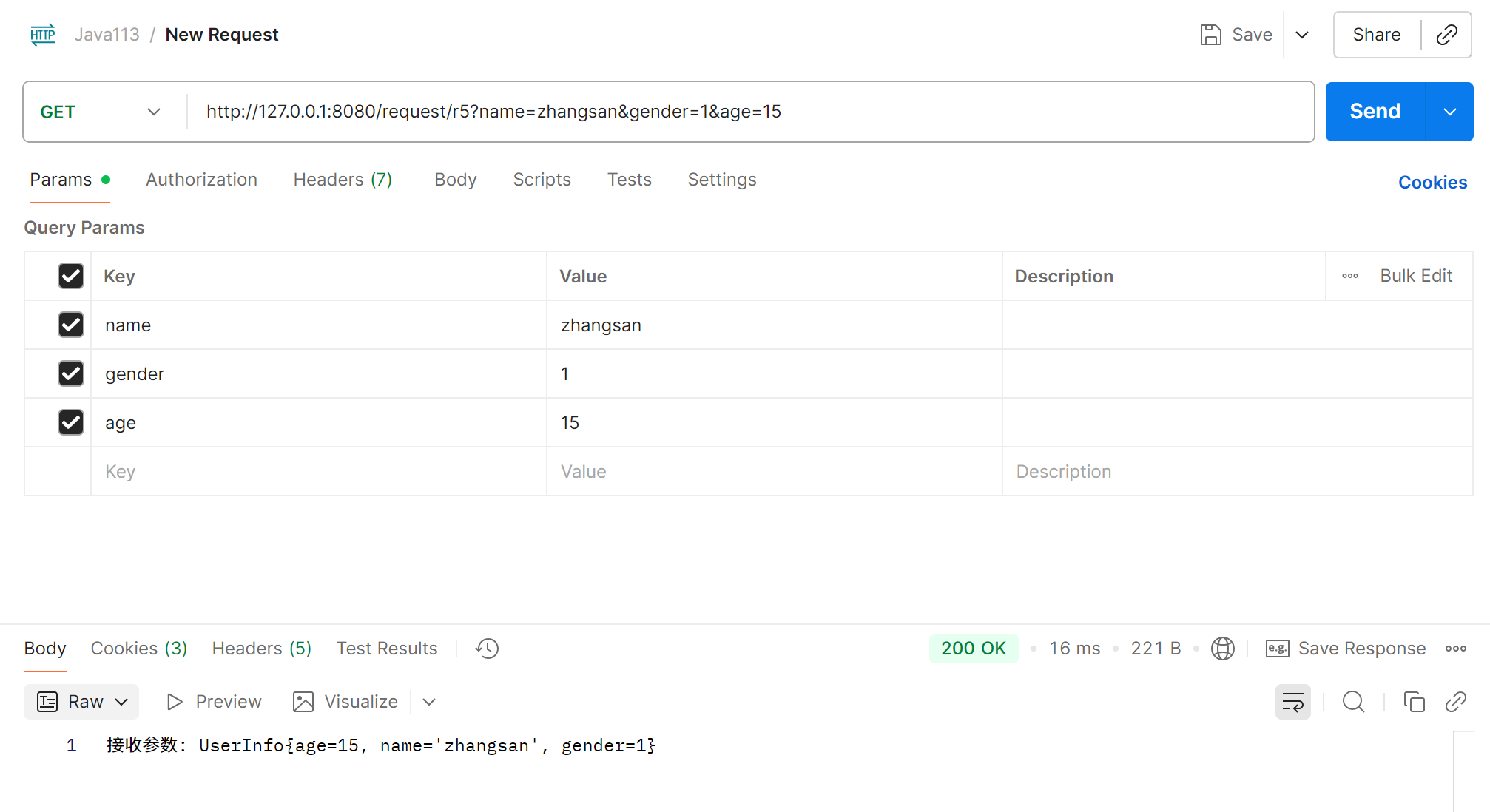Click the copy link icon beside Share

point(1446,35)
